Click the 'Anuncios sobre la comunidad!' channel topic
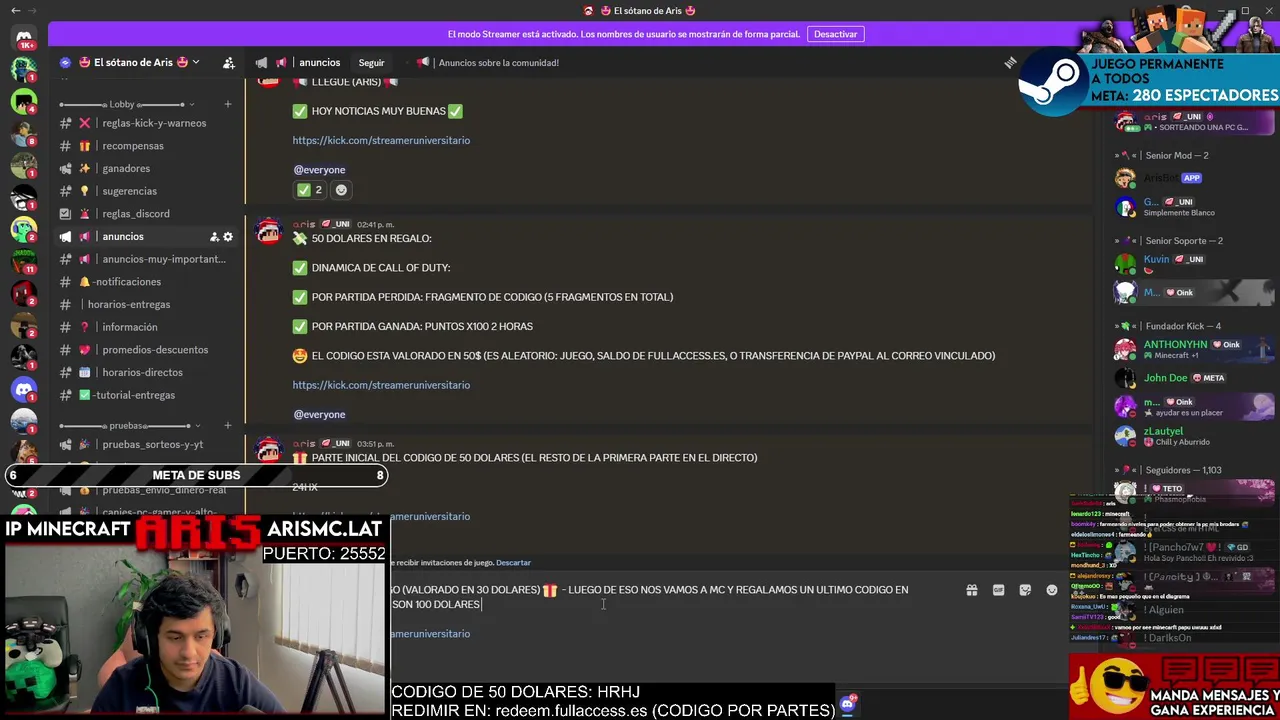This screenshot has height=720, width=1280. (498, 62)
